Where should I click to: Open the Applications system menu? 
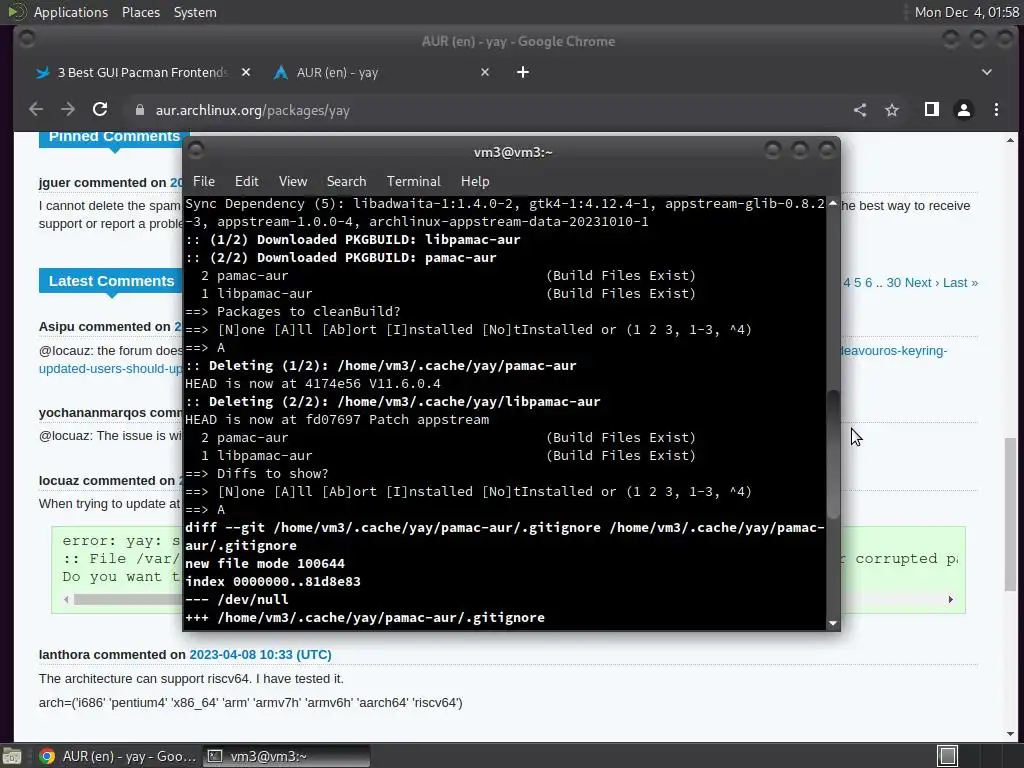pos(71,12)
